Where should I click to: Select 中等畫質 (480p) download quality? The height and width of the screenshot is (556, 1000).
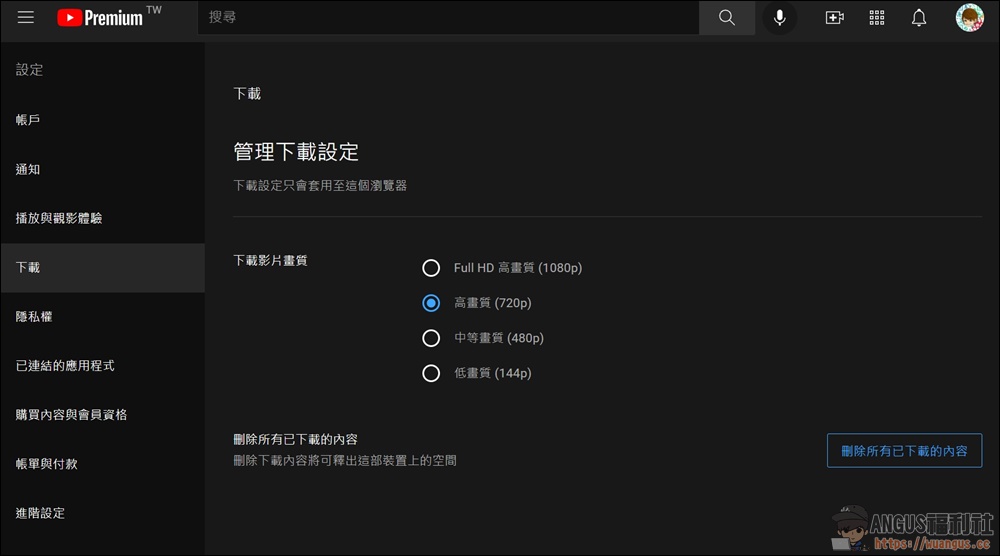pyautogui.click(x=431, y=338)
